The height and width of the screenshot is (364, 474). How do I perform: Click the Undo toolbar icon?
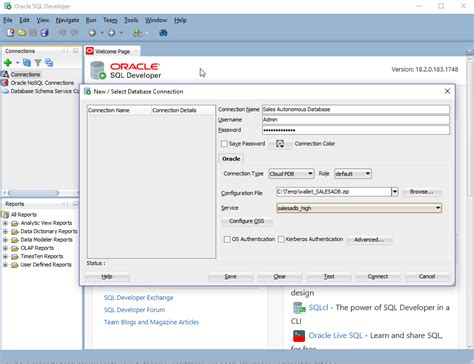(x=62, y=33)
